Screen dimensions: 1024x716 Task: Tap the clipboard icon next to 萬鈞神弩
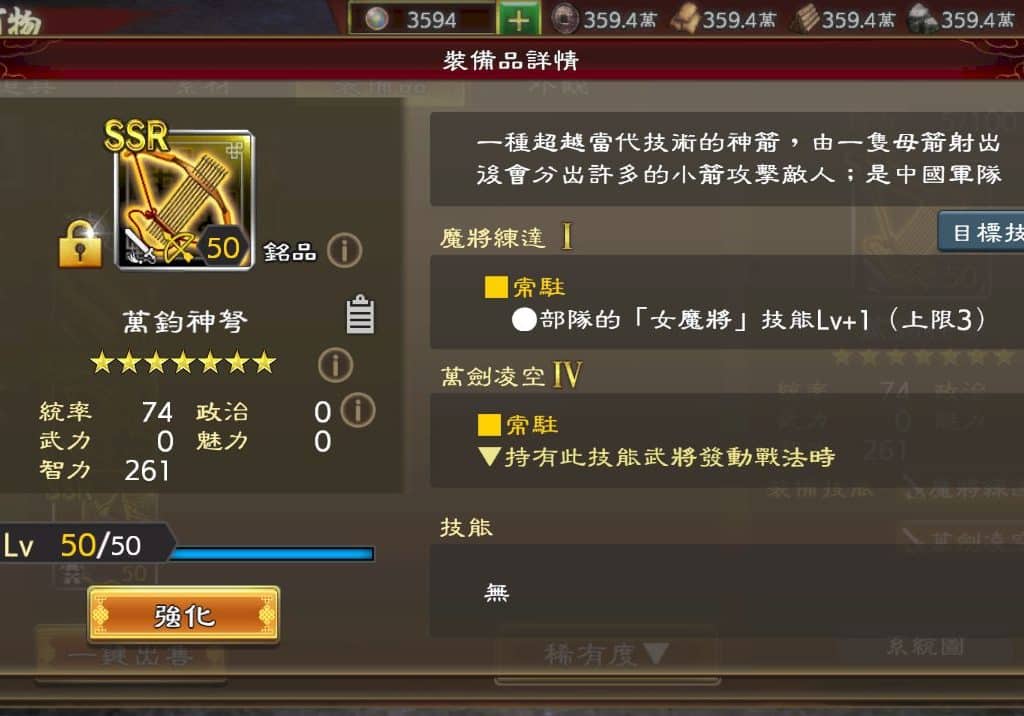(x=360, y=314)
